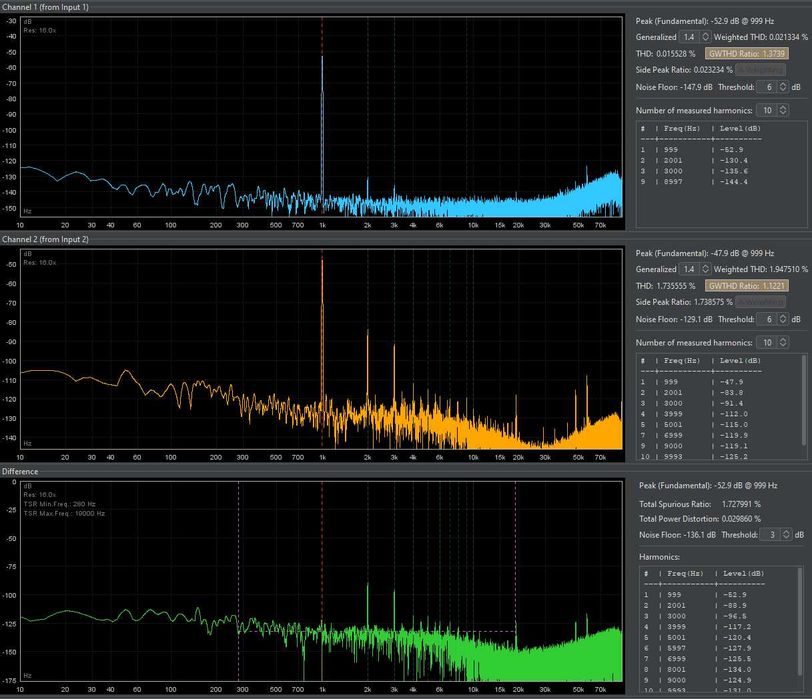Viewport: 812px width, 699px height.
Task: Click Difference Noise Floor -136.1 dB readout
Action: tap(677, 535)
